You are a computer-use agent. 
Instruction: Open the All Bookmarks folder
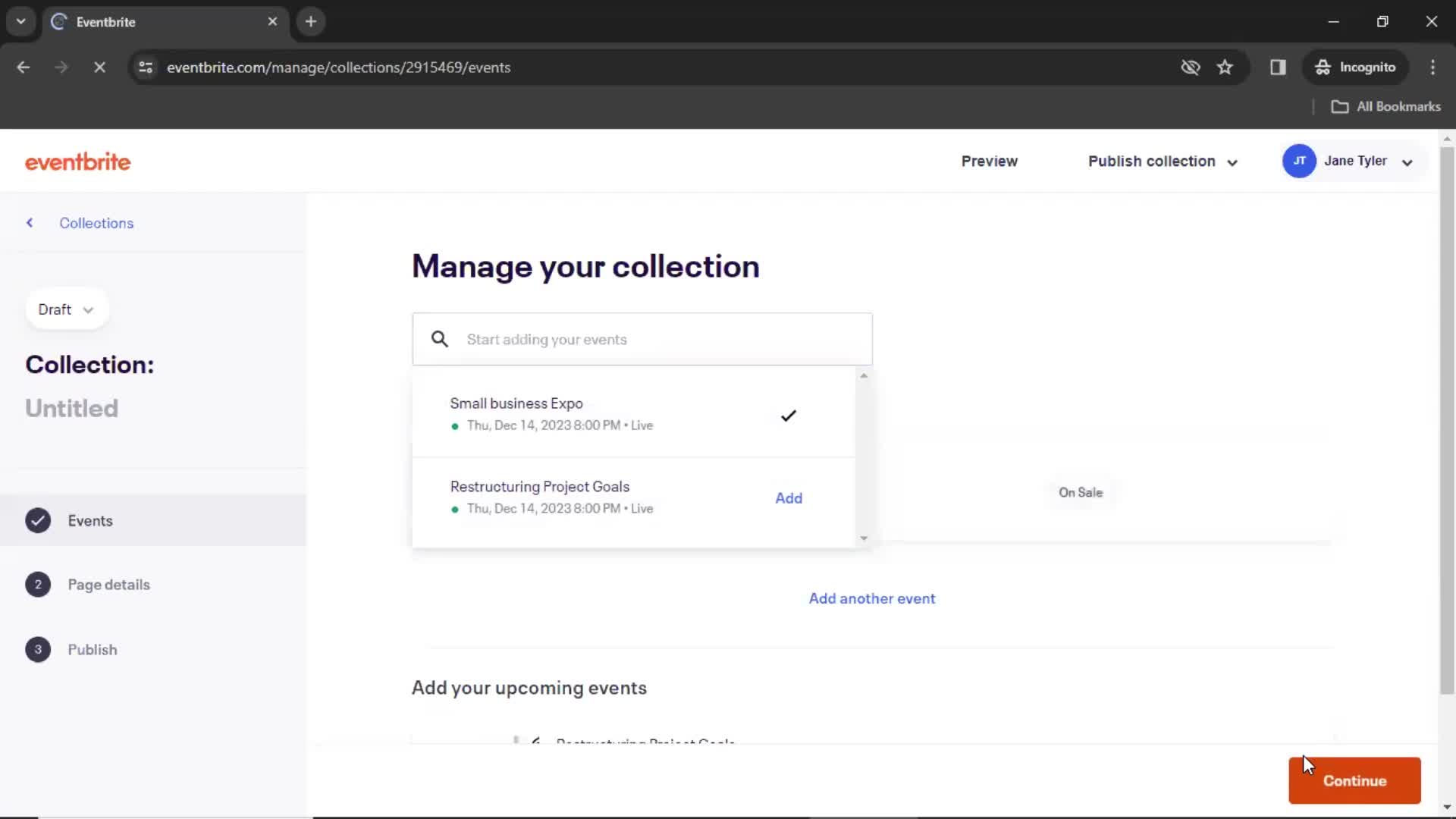click(1386, 107)
